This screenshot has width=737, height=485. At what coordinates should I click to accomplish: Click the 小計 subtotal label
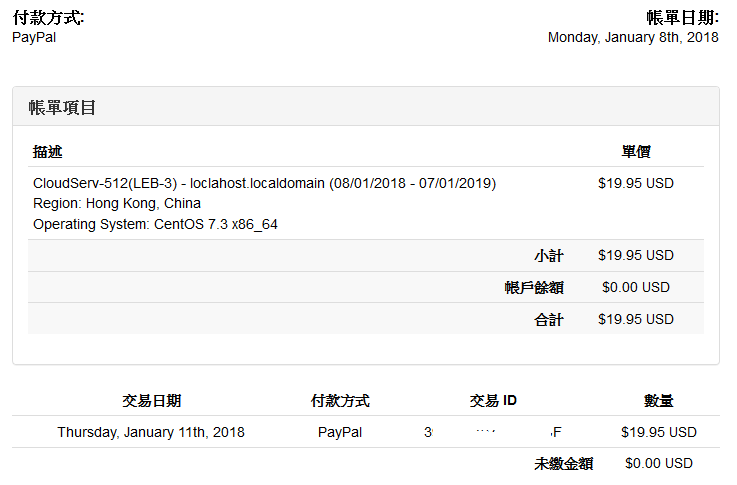click(549, 256)
